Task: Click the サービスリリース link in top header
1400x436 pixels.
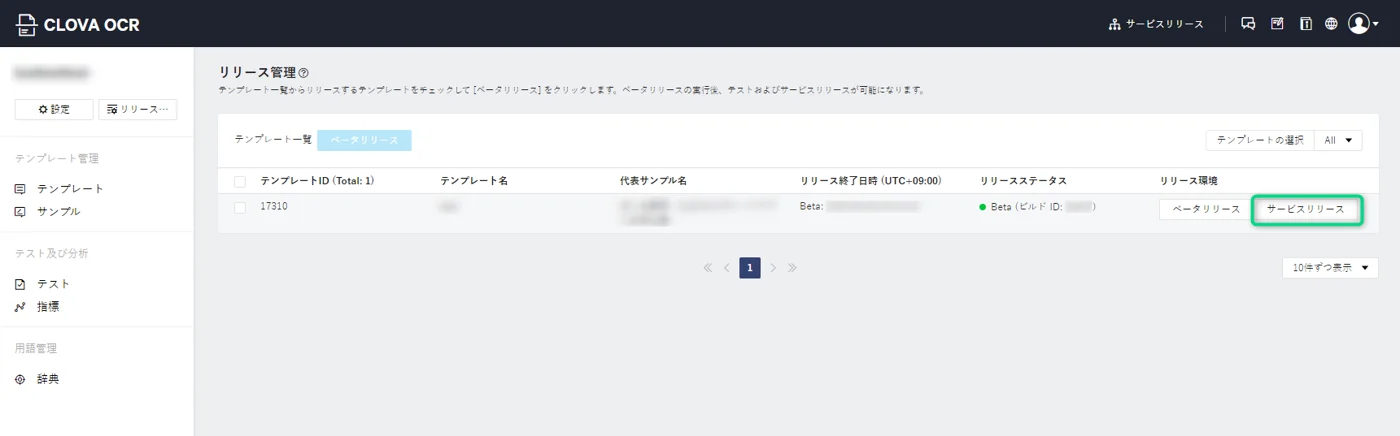Action: pos(1156,24)
